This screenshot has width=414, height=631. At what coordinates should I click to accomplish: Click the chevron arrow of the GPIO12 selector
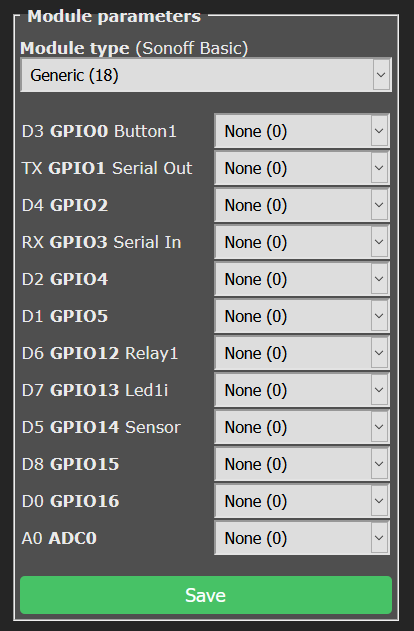click(x=379, y=353)
